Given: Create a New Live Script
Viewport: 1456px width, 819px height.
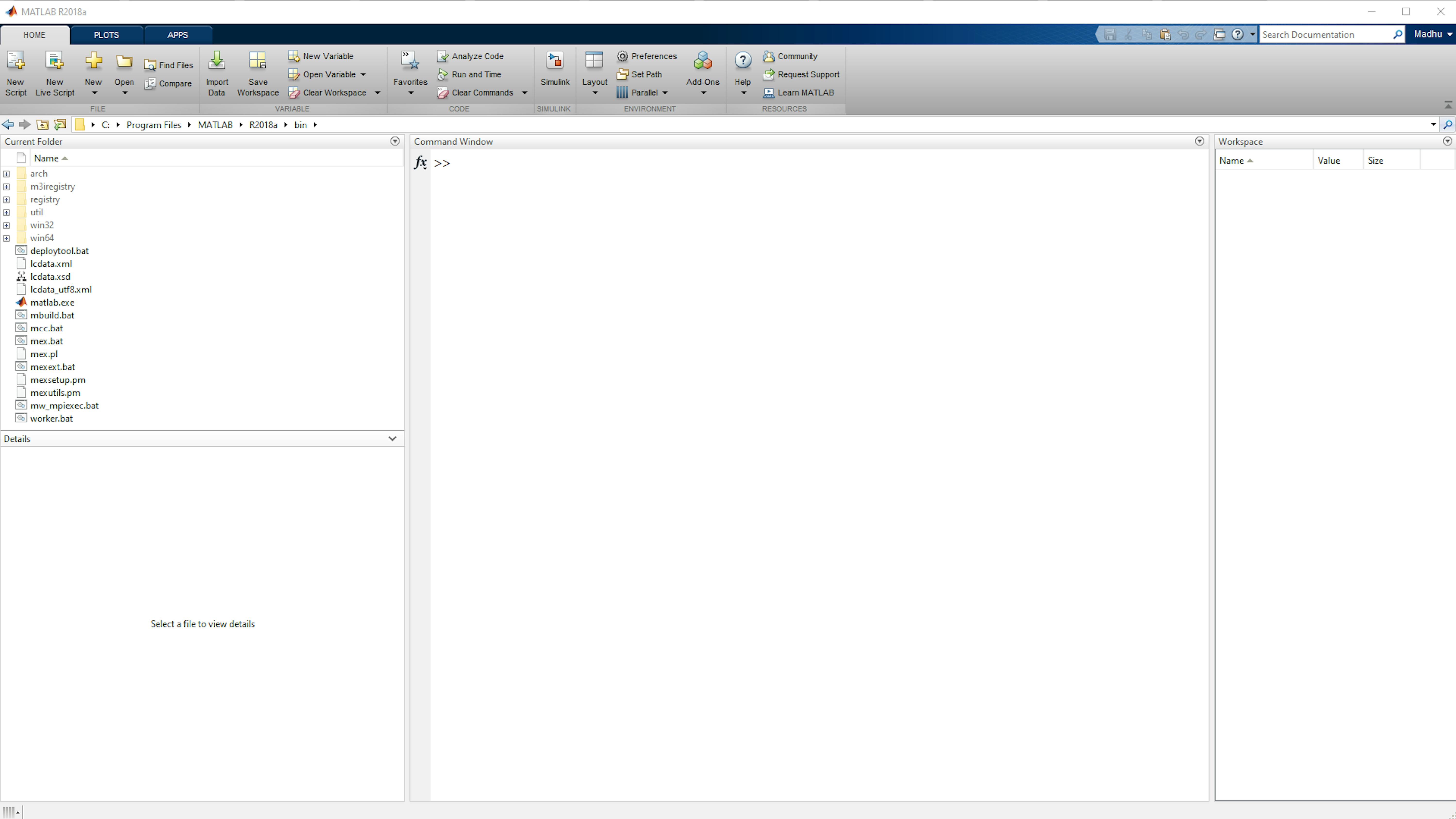Looking at the screenshot, I should click(55, 74).
